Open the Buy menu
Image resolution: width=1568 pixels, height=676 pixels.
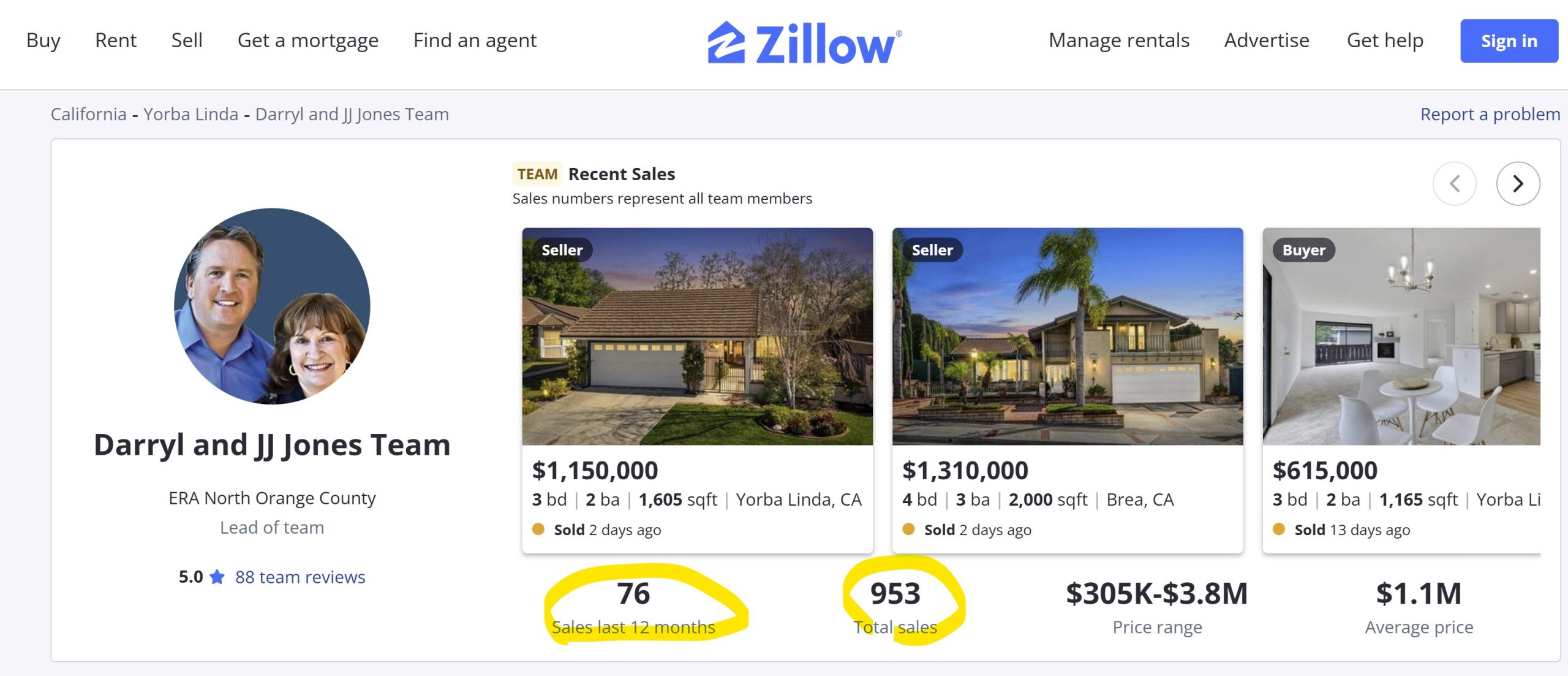pyautogui.click(x=43, y=40)
